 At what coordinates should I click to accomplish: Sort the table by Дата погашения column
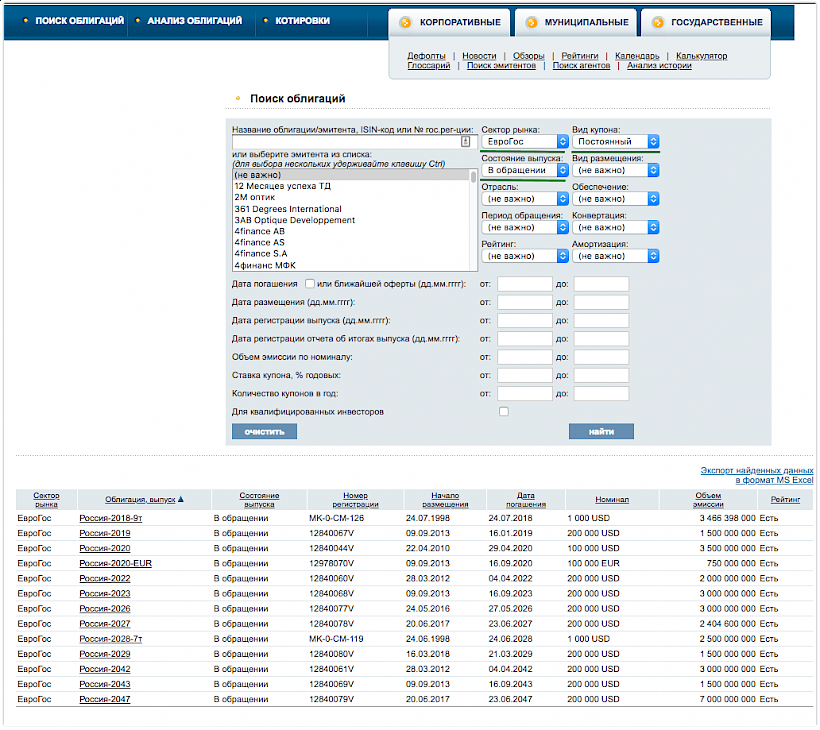pyautogui.click(x=526, y=500)
